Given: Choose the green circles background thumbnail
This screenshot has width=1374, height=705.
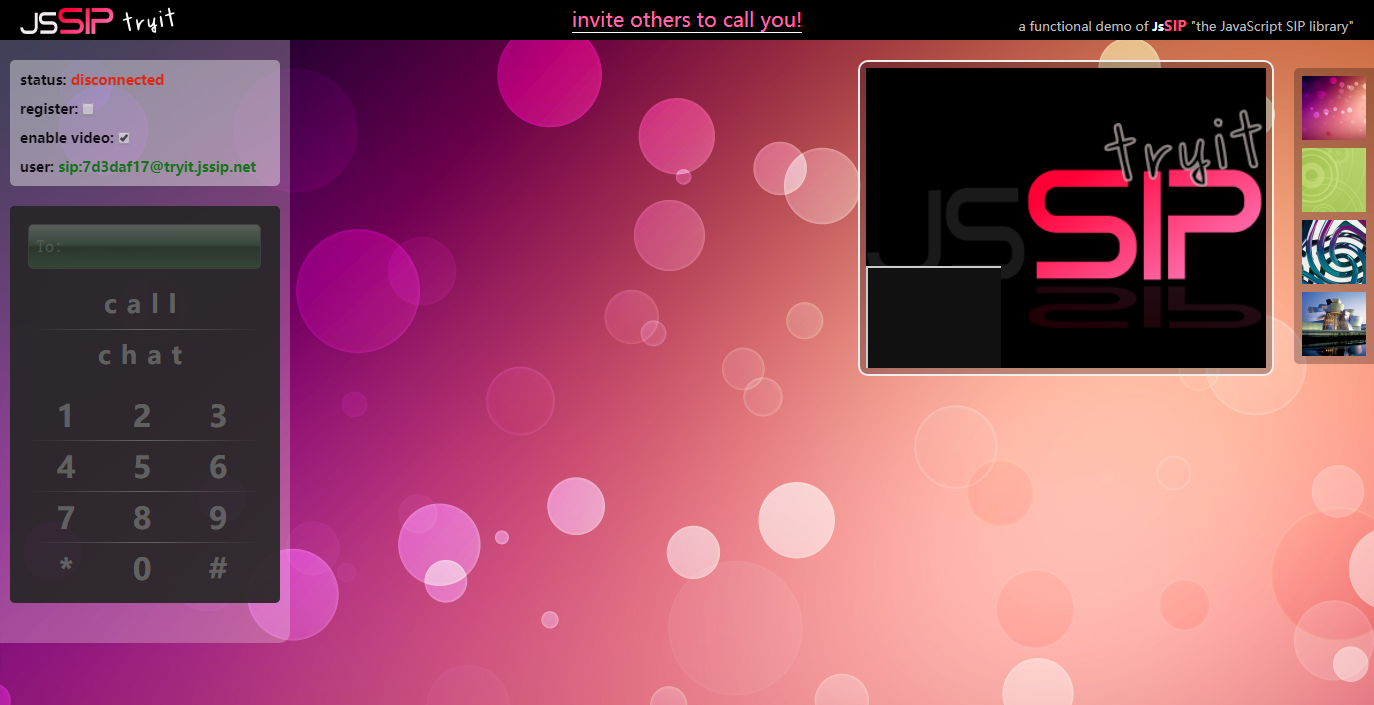Looking at the screenshot, I should click(x=1334, y=179).
